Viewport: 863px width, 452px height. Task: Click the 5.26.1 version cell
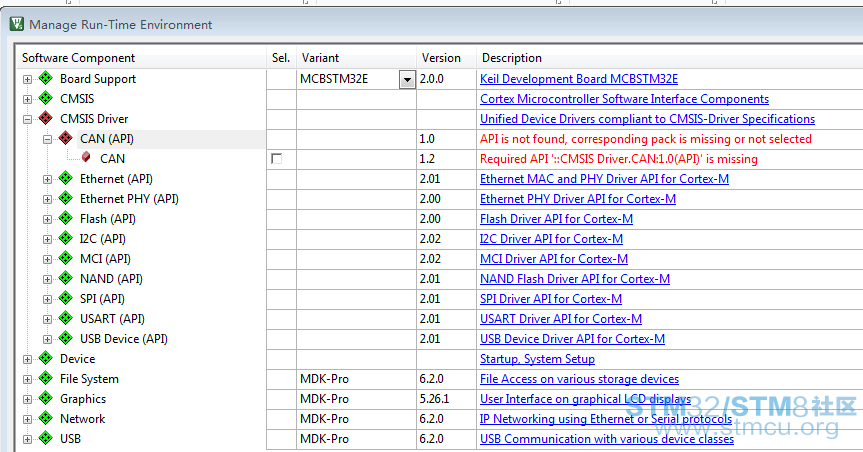[x=446, y=399]
